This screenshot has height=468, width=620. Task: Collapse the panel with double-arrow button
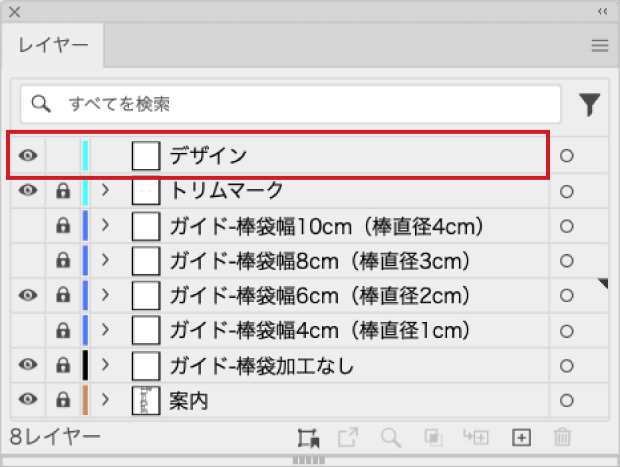[602, 11]
